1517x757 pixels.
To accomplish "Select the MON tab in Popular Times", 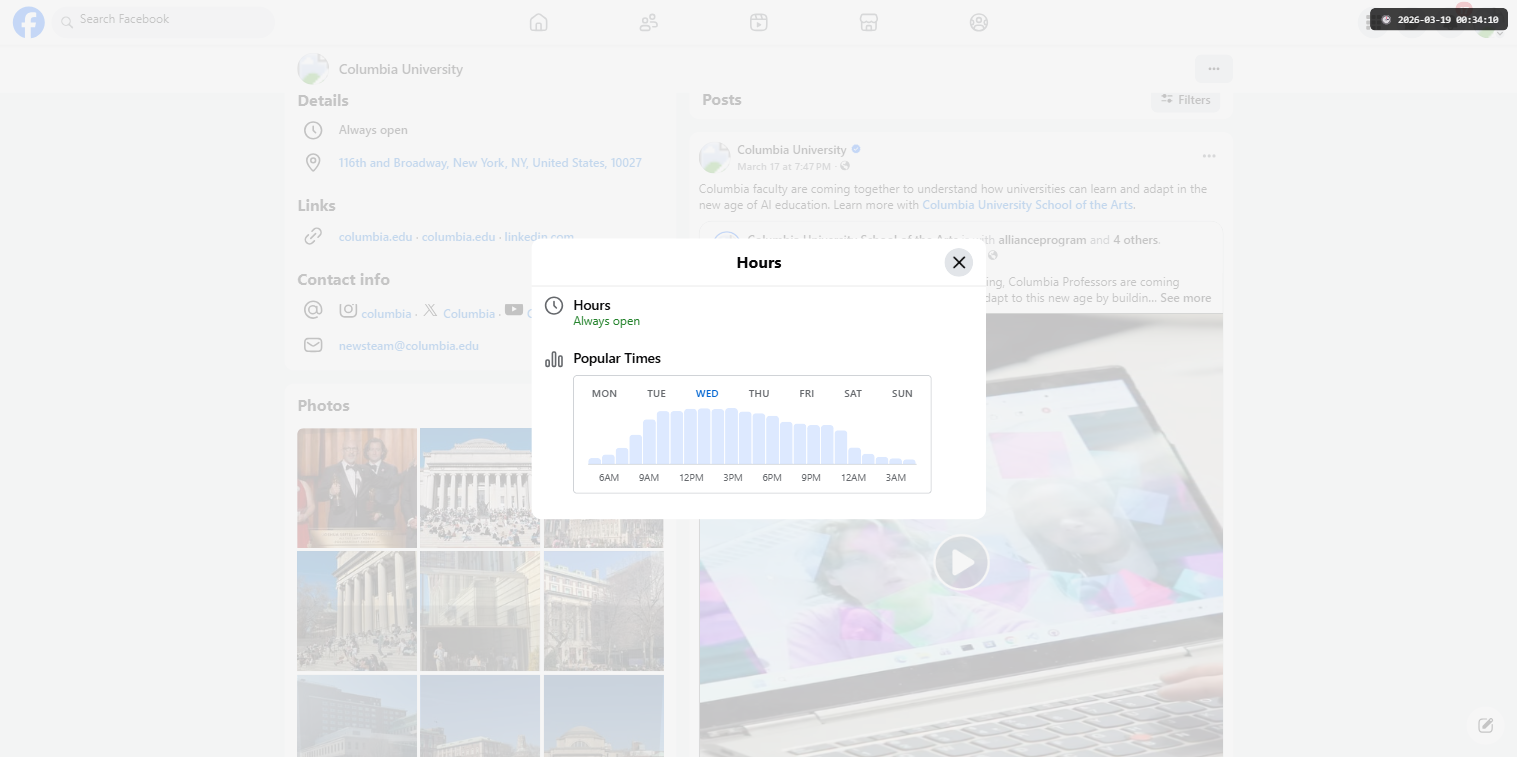I will click(604, 393).
